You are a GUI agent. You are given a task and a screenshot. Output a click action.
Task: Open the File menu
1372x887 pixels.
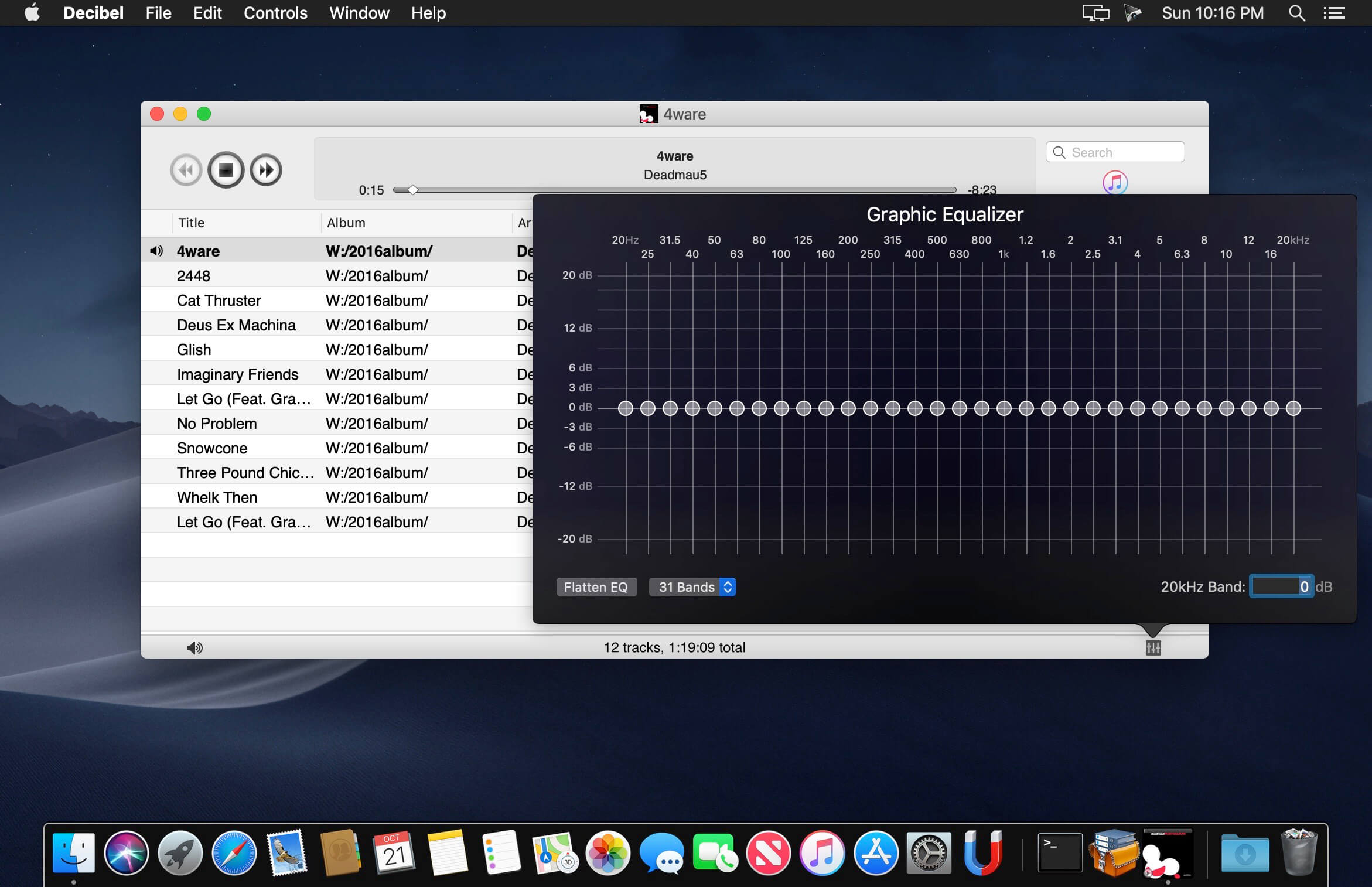coord(158,13)
